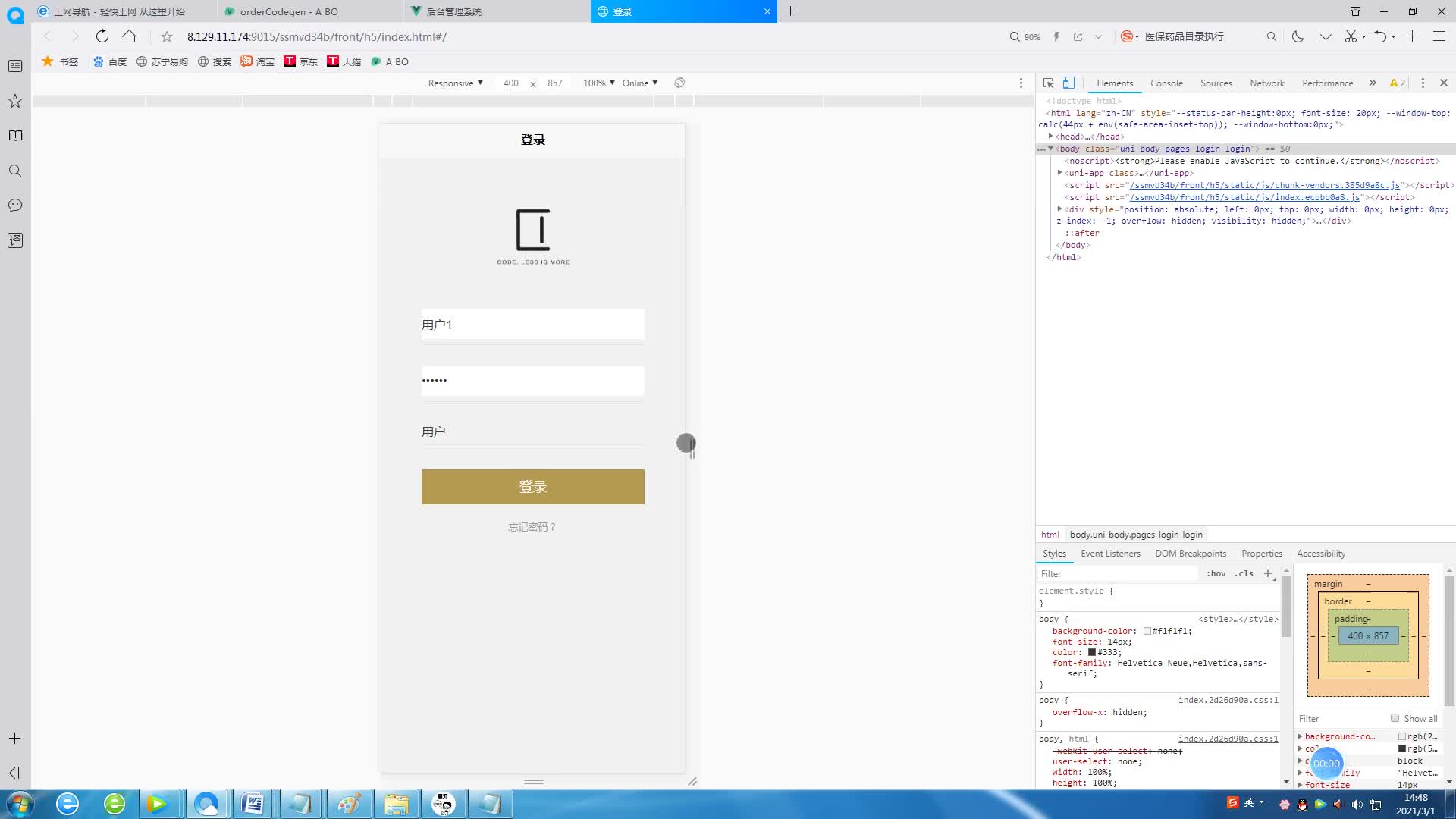Click the search magnifier in the browser toolbar

[x=1272, y=36]
